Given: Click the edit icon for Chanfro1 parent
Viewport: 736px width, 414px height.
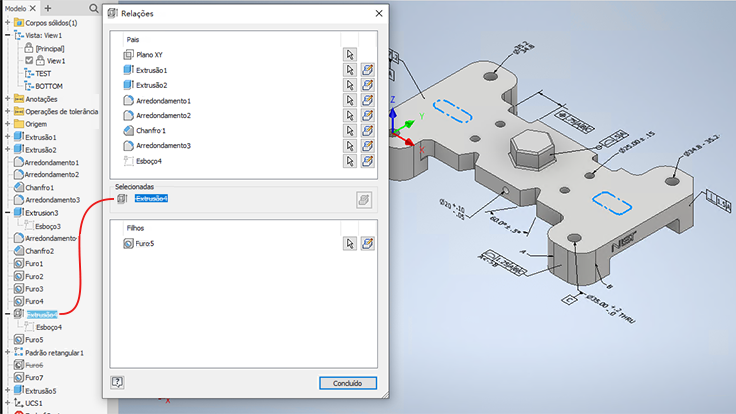Looking at the screenshot, I should click(x=368, y=130).
